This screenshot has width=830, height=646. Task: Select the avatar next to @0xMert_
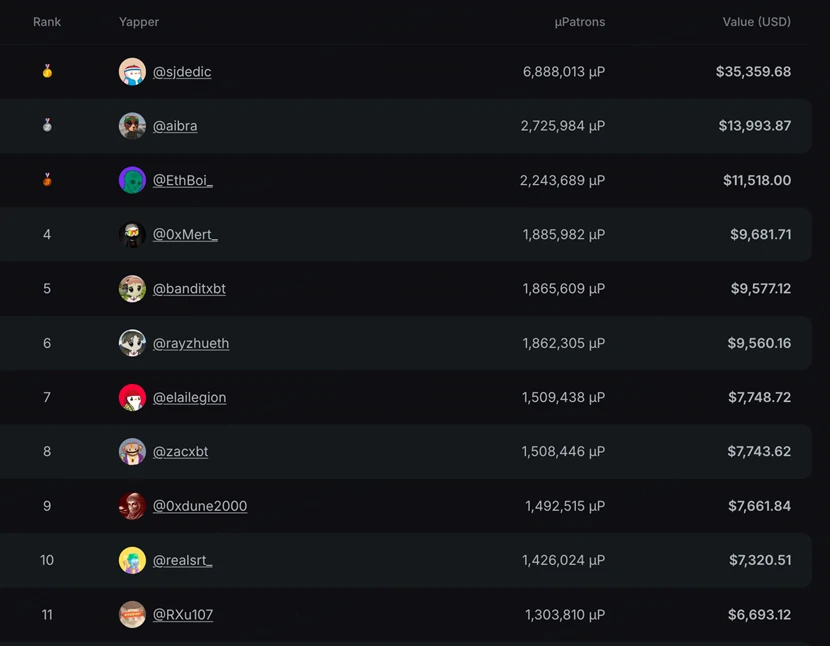point(132,234)
